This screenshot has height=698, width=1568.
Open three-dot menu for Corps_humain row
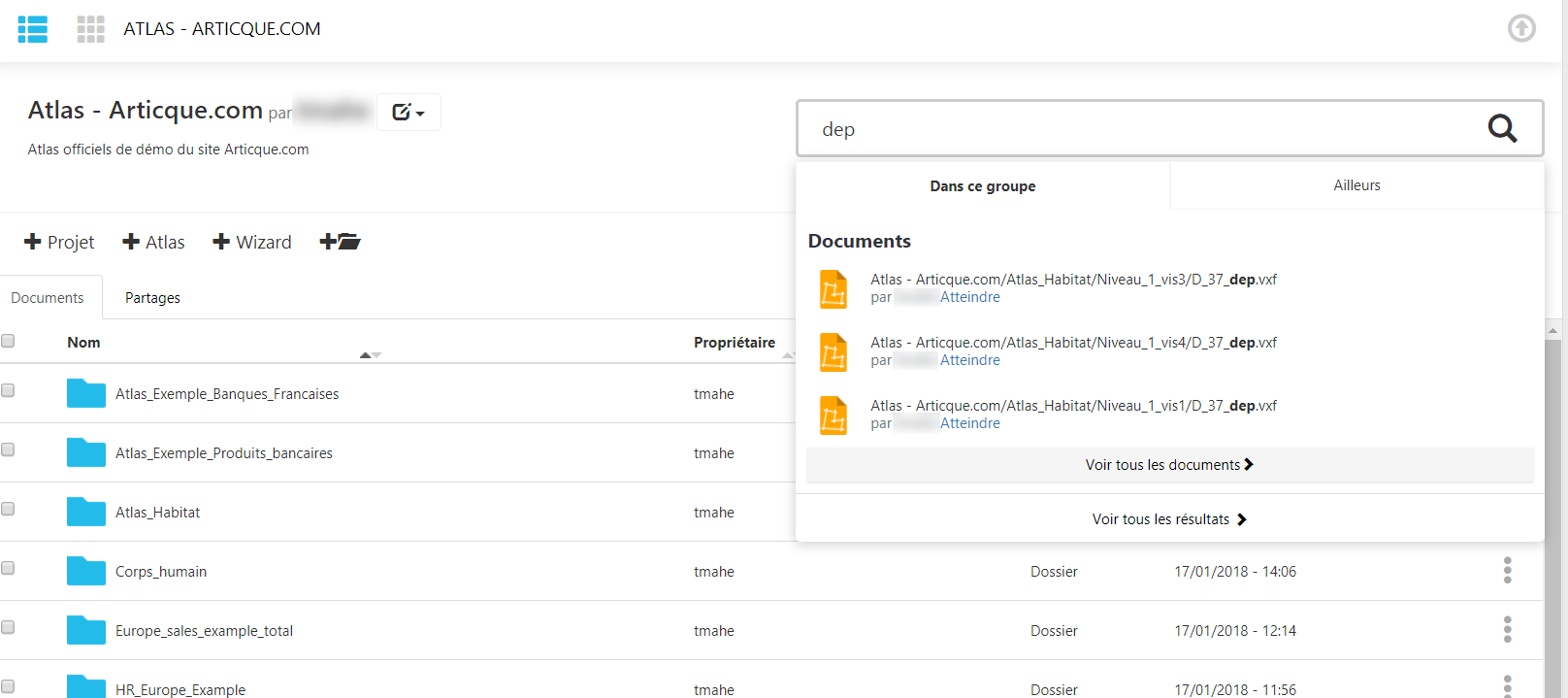[1507, 571]
